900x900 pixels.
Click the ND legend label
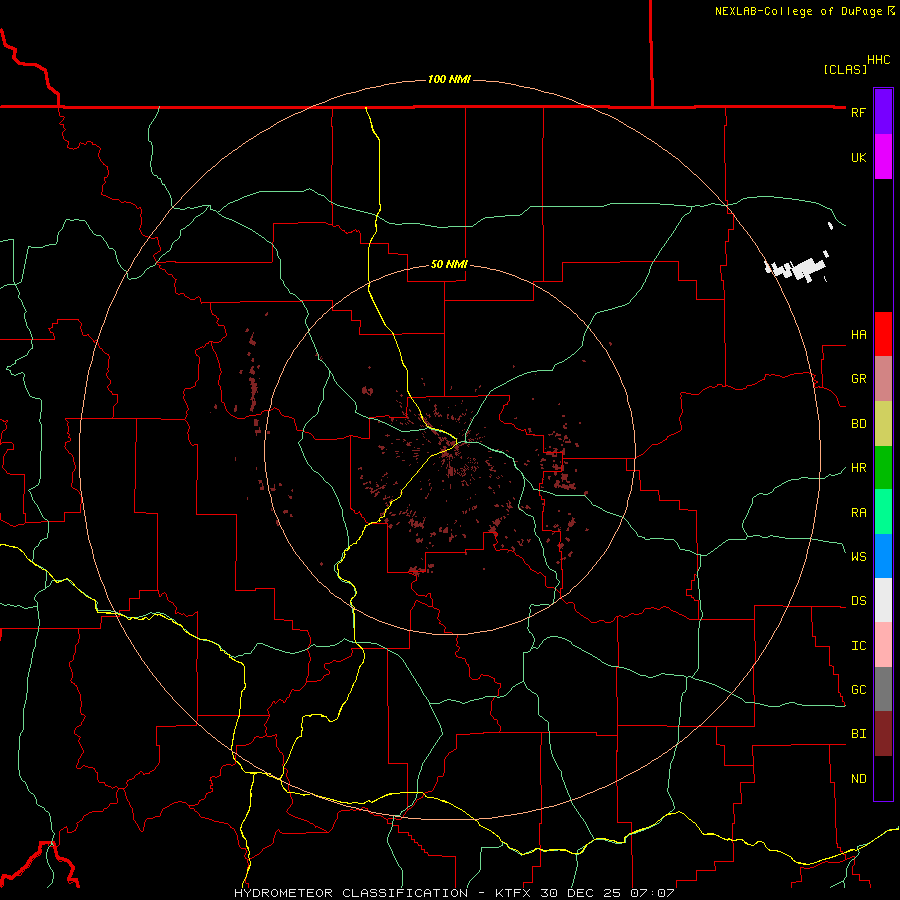pyautogui.click(x=858, y=779)
